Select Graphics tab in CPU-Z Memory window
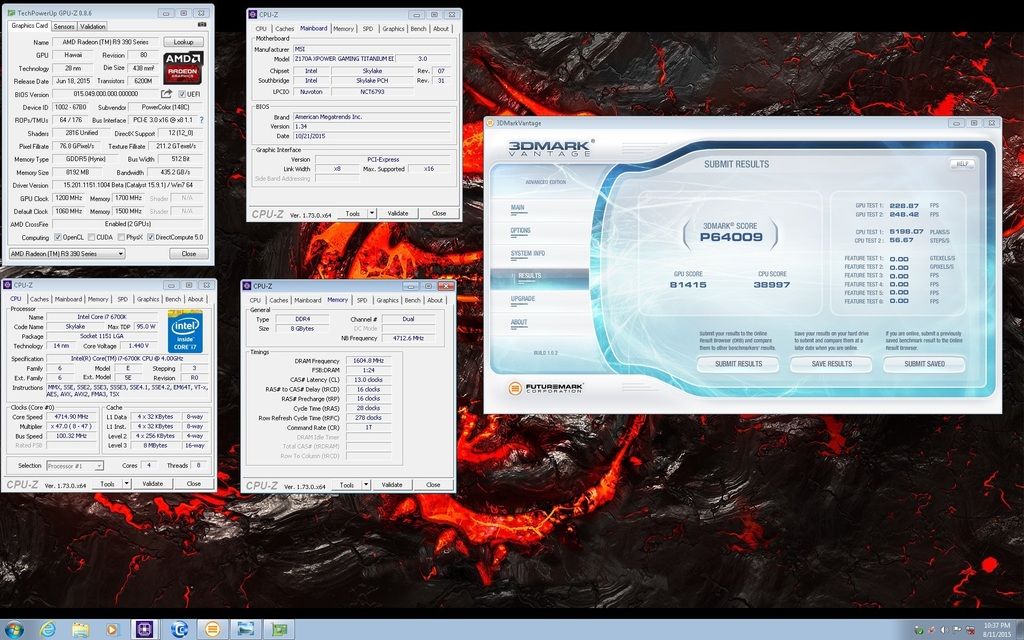 coord(387,300)
